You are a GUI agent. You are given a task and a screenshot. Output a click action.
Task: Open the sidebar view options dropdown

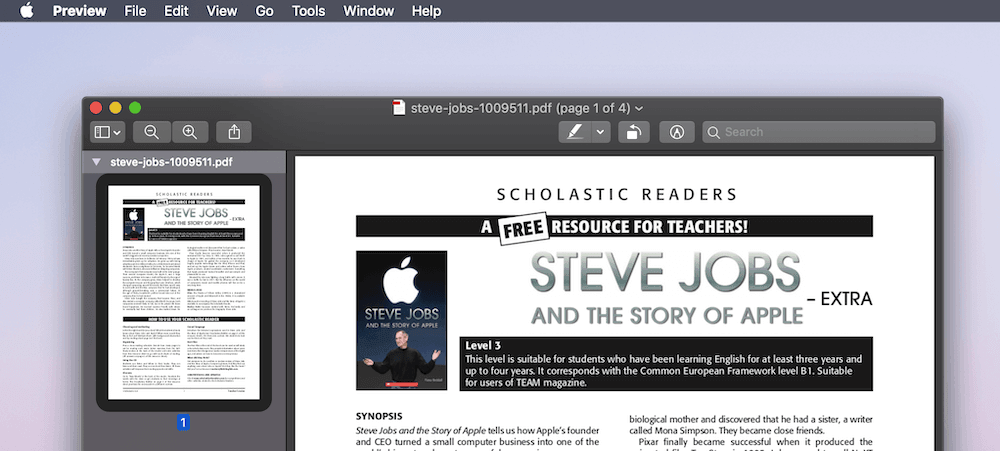click(x=108, y=132)
